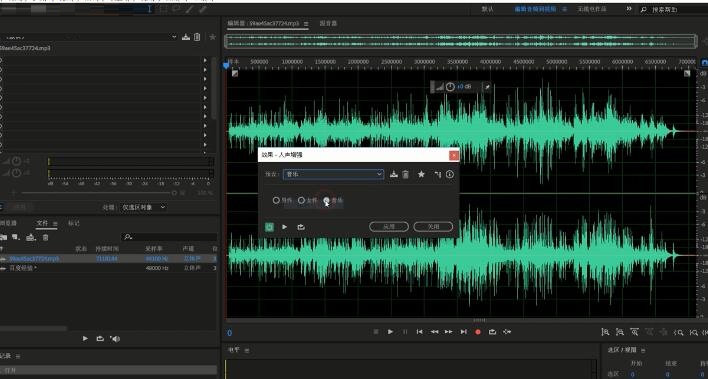Switch to the 标记 tab
The height and width of the screenshot is (379, 708).
[x=74, y=223]
